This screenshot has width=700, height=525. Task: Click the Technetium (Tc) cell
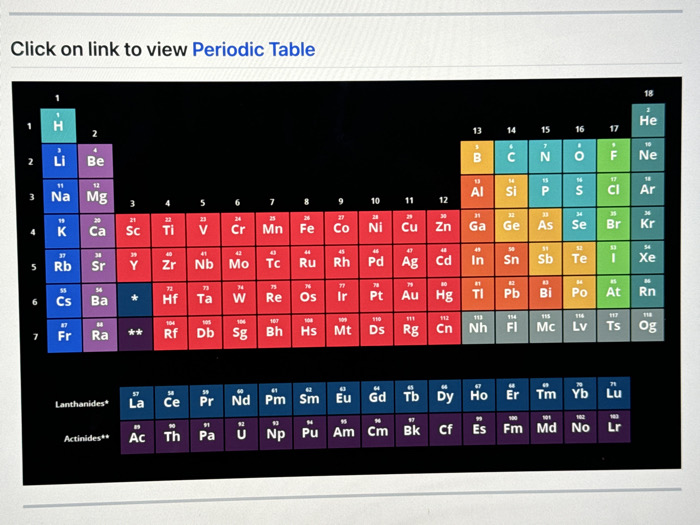click(273, 263)
